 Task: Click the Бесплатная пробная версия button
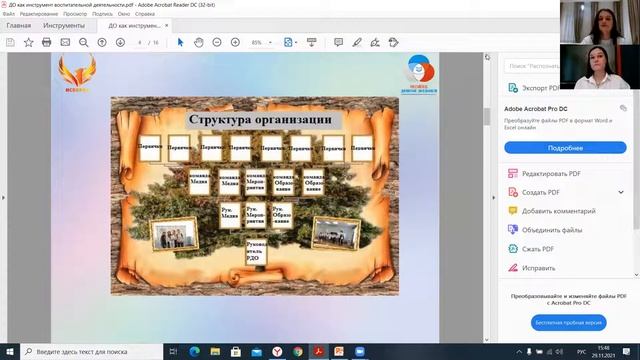pos(569,322)
